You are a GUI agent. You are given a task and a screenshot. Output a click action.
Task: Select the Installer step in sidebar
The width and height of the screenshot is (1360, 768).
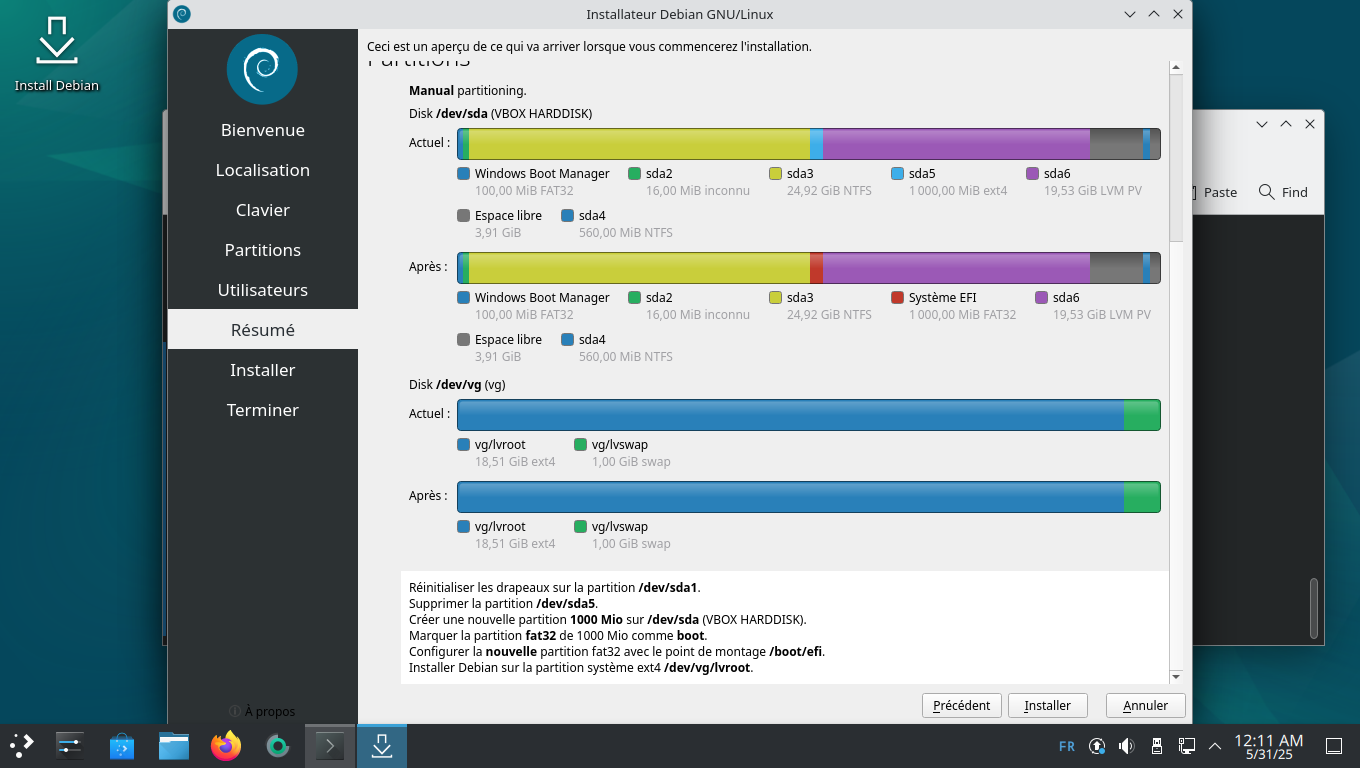pos(263,370)
